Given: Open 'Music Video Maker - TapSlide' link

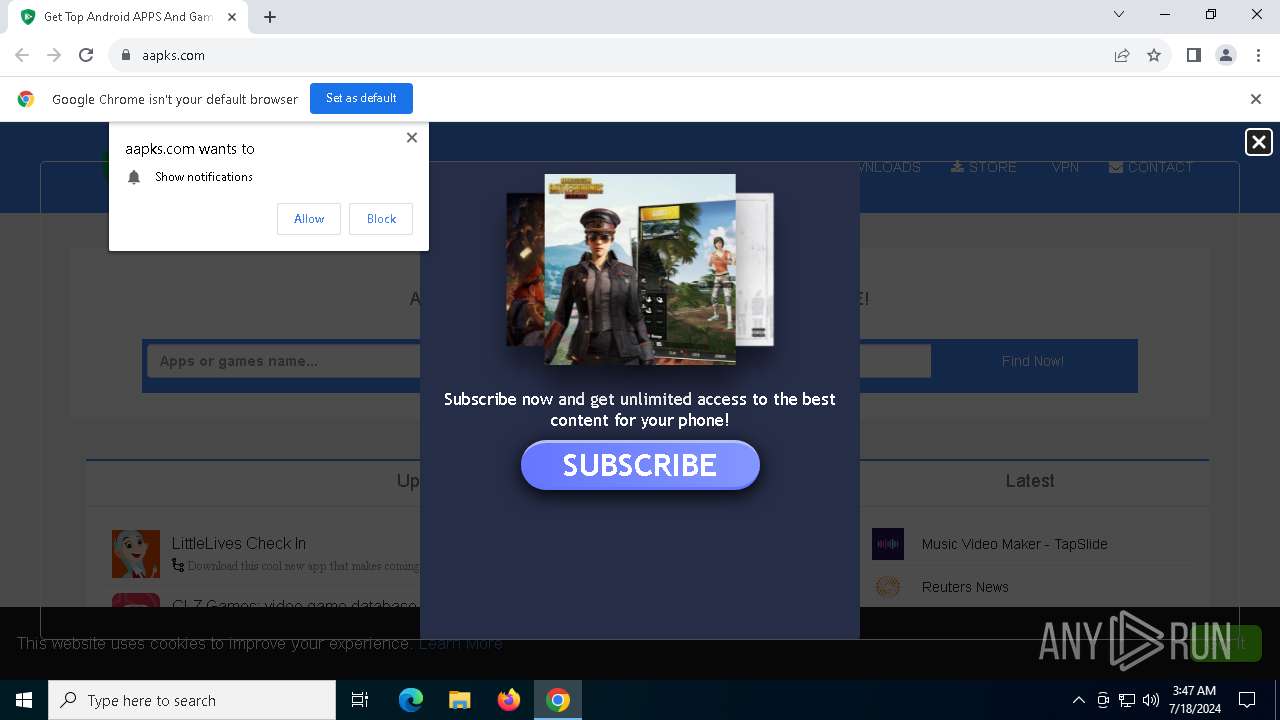Looking at the screenshot, I should coord(1015,544).
